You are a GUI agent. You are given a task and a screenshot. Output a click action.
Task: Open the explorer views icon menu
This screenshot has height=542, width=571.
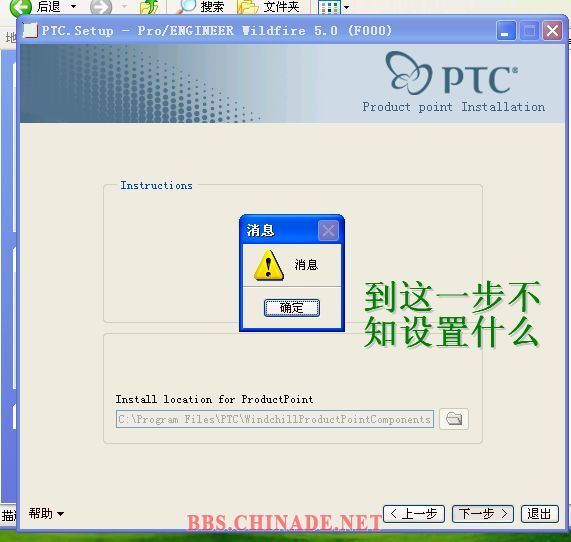pos(334,7)
